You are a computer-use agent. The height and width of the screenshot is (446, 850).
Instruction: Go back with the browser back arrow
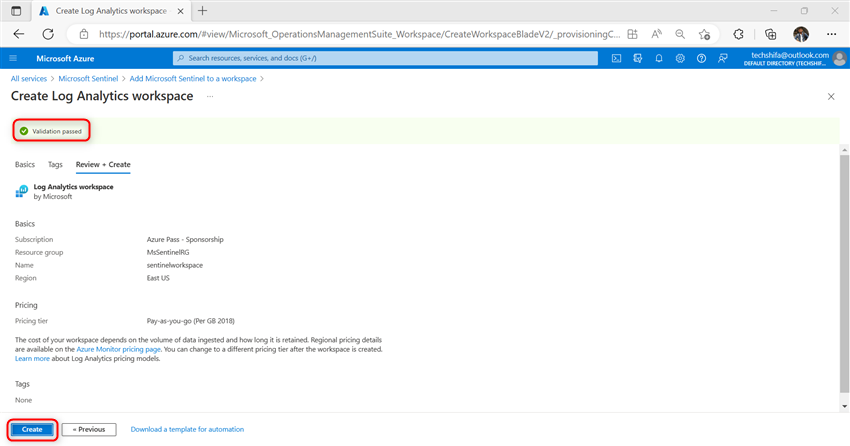[19, 34]
